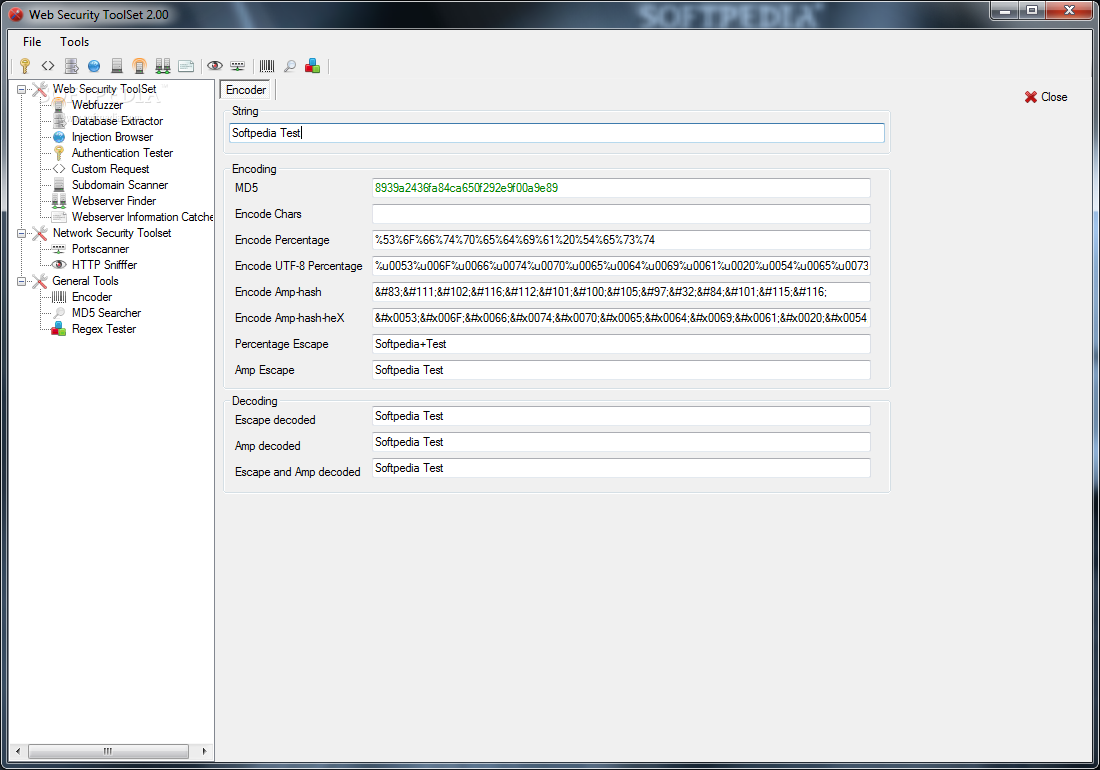
Task: Click the Encode Amp-hash output field
Action: (x=621, y=292)
